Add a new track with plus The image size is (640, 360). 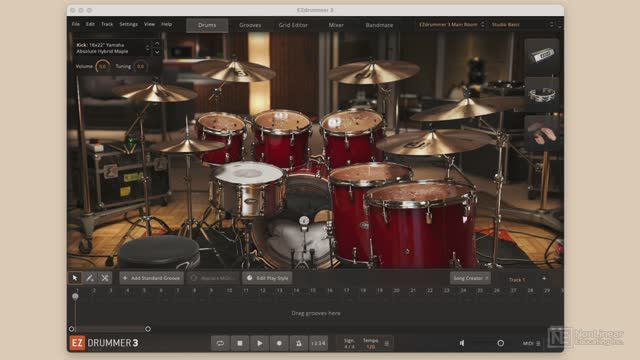[544, 278]
